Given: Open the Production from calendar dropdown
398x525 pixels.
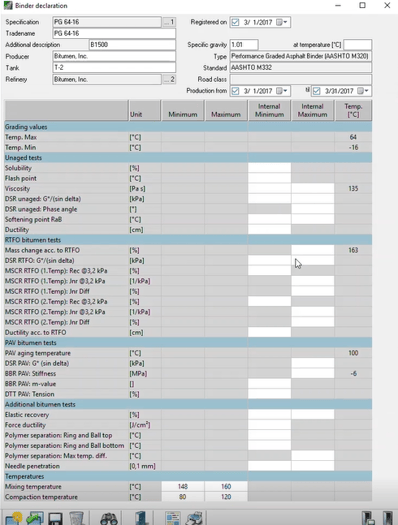Looking at the screenshot, I should pos(282,91).
